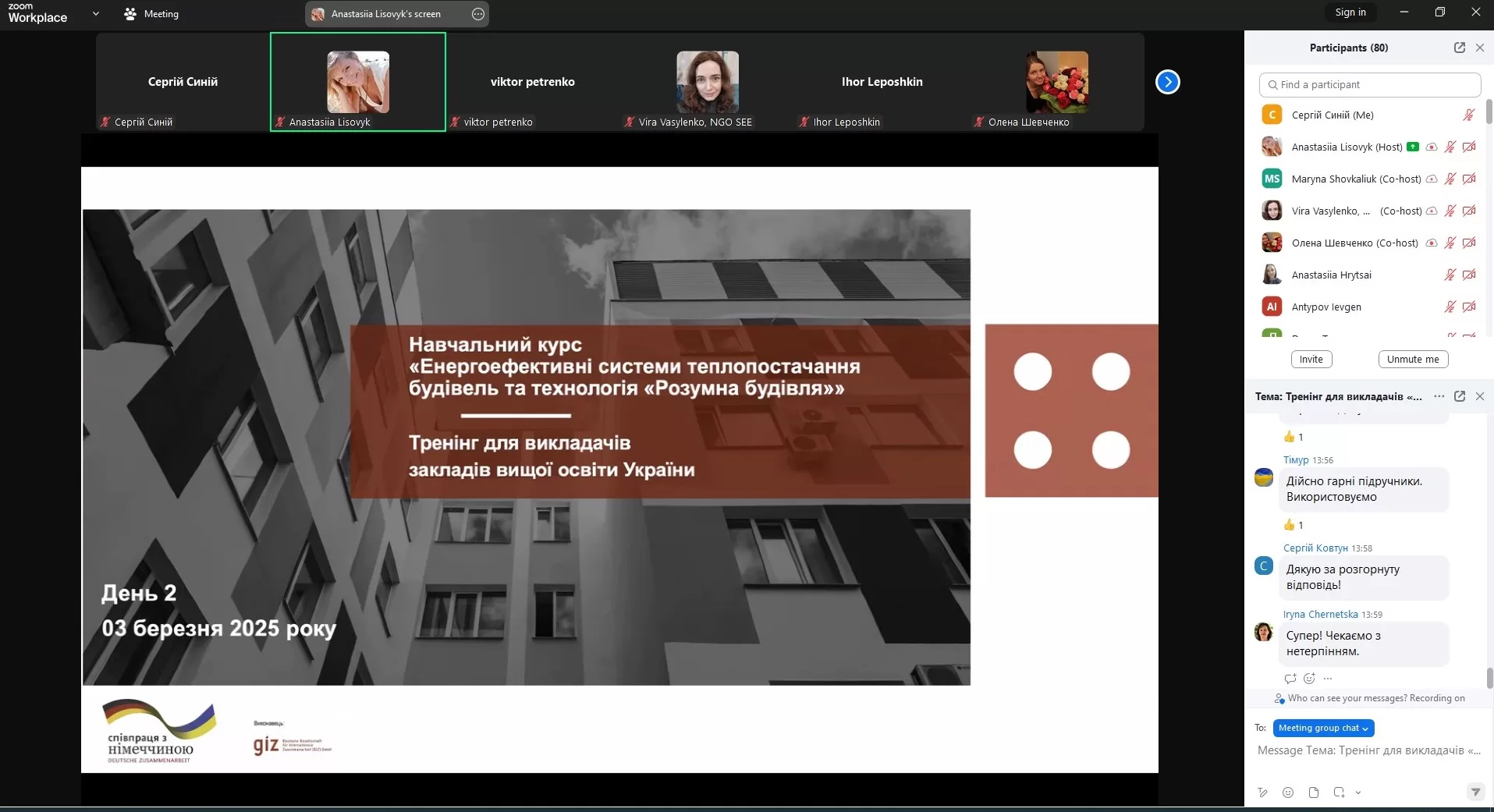
Task: Expand the screenshot options chevron in chat
Action: (1358, 792)
